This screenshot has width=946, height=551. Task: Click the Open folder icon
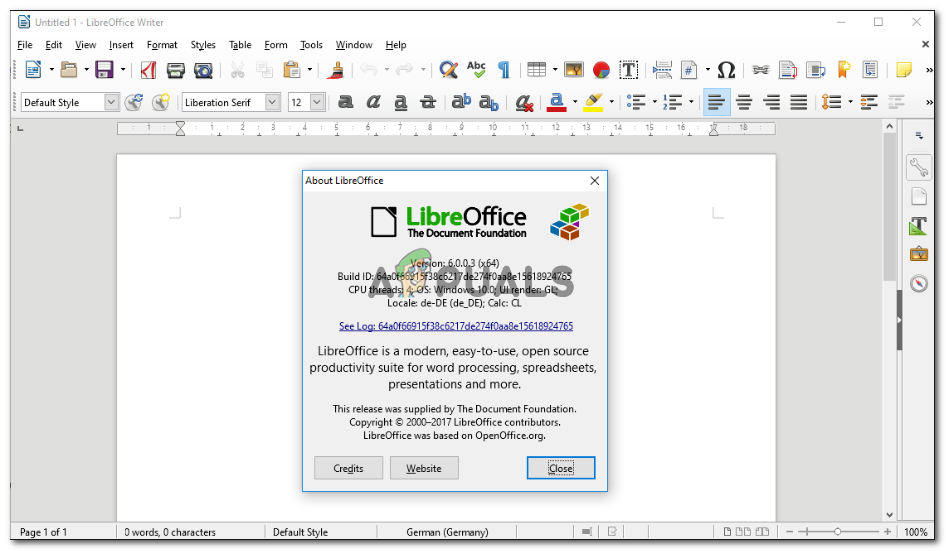pos(69,70)
